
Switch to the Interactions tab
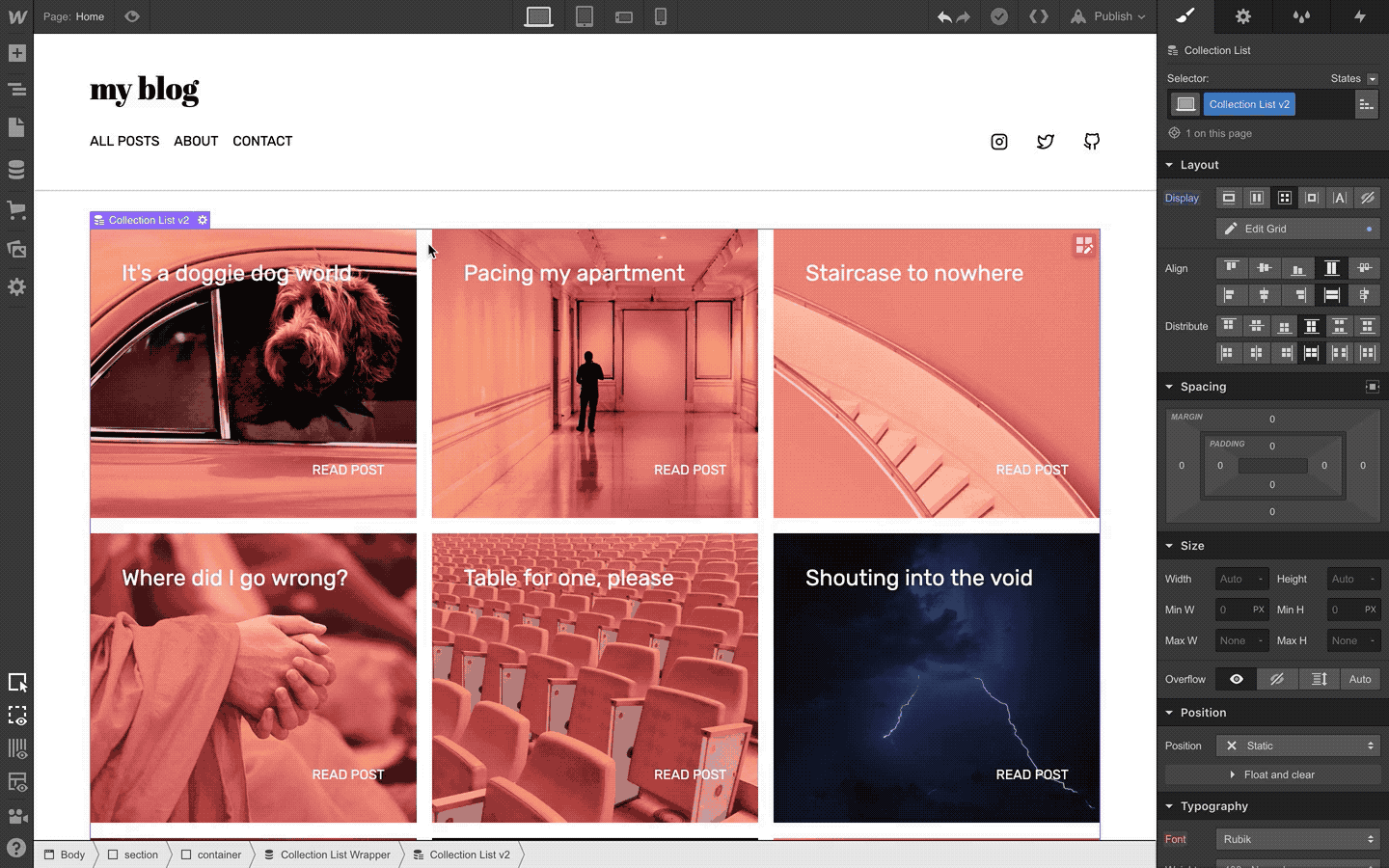pos(1360,16)
